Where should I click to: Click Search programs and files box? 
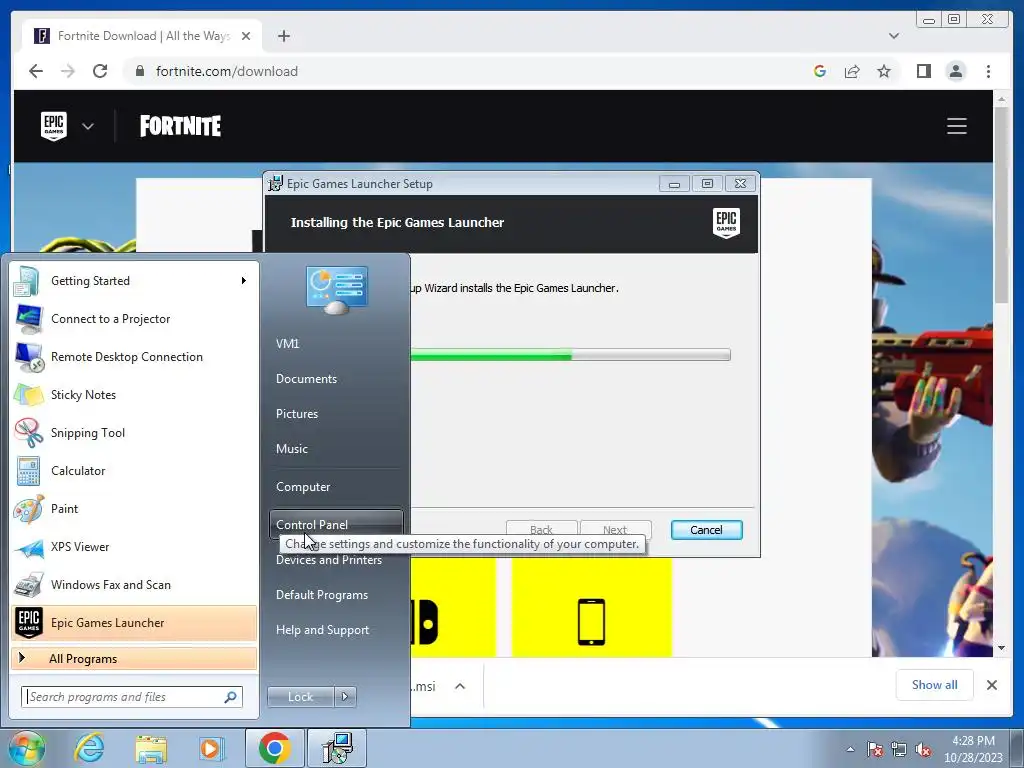click(131, 697)
